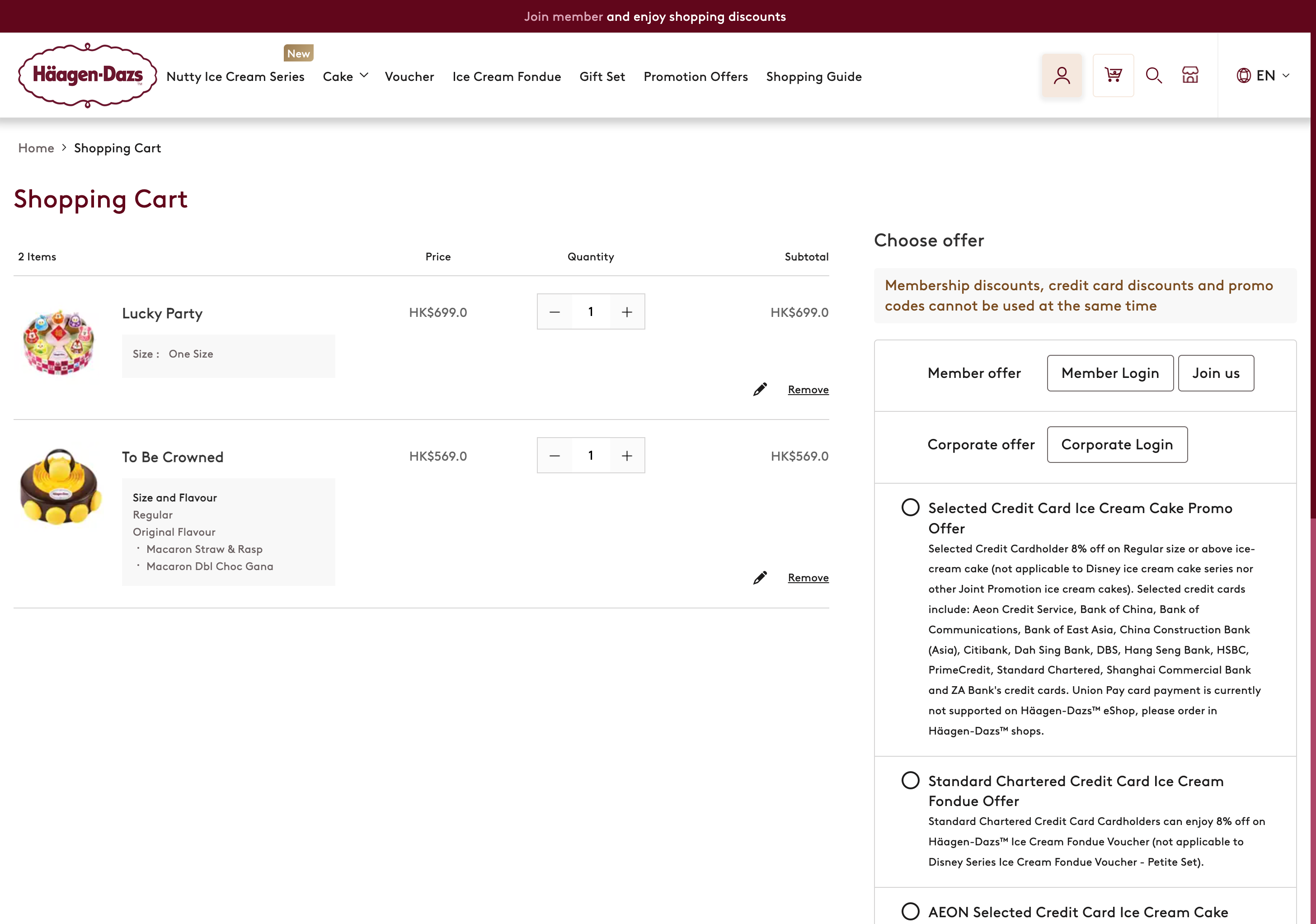Remove To Be Crowned from the cart
Viewport: 1316px width, 924px height.
808,578
